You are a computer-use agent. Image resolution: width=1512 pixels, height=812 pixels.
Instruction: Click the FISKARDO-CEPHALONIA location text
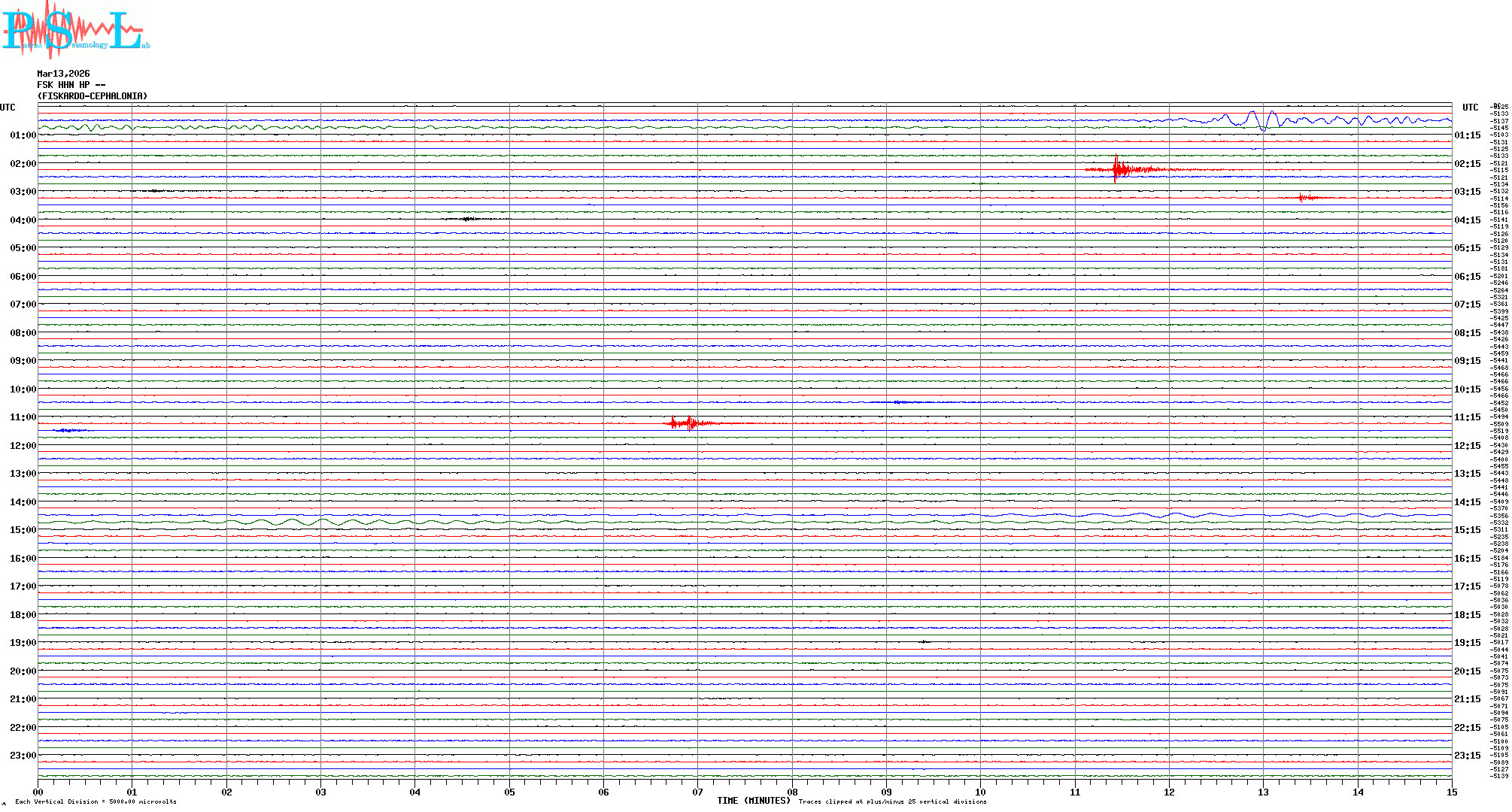pos(93,96)
